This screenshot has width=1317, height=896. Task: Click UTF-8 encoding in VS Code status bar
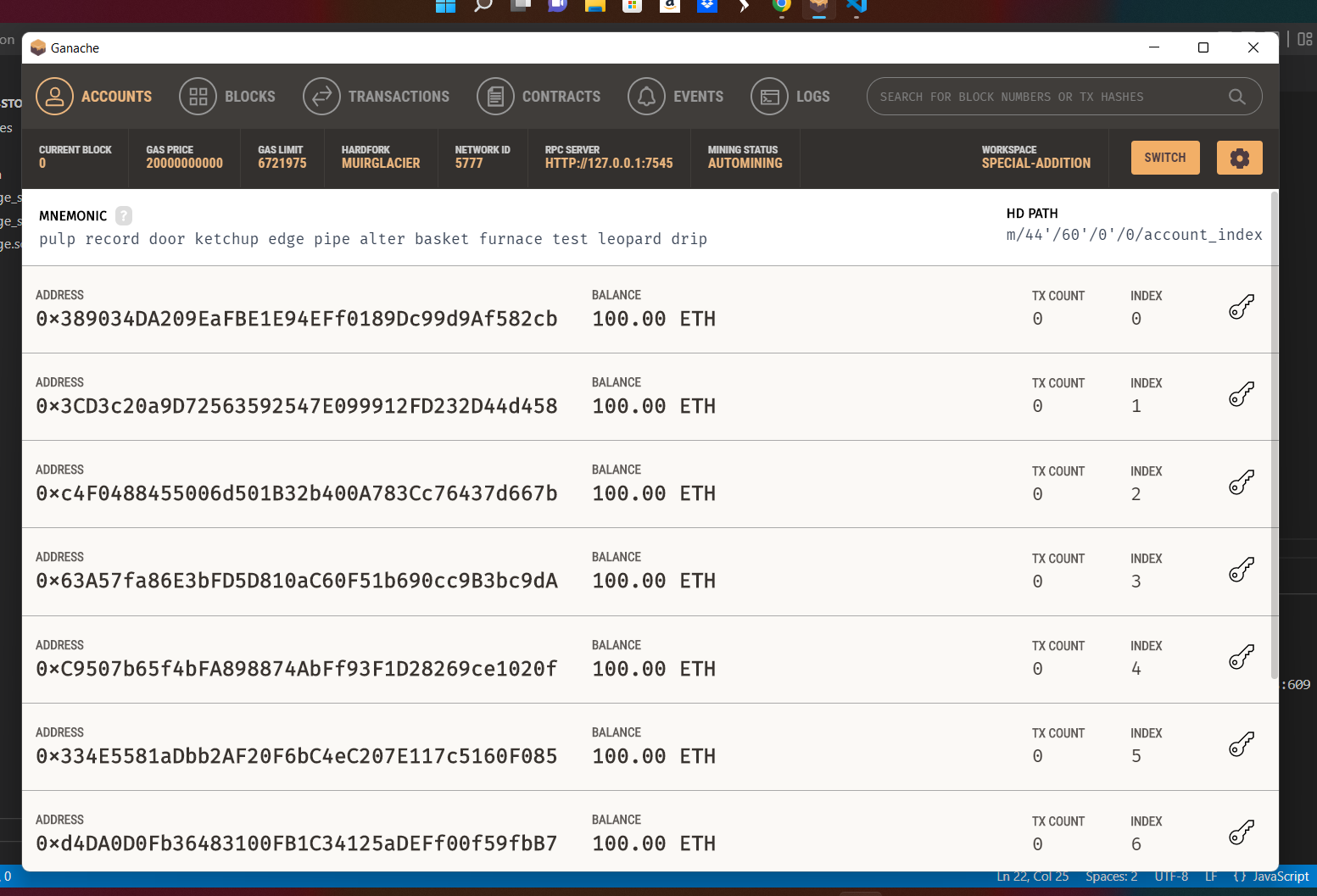coord(1171,877)
